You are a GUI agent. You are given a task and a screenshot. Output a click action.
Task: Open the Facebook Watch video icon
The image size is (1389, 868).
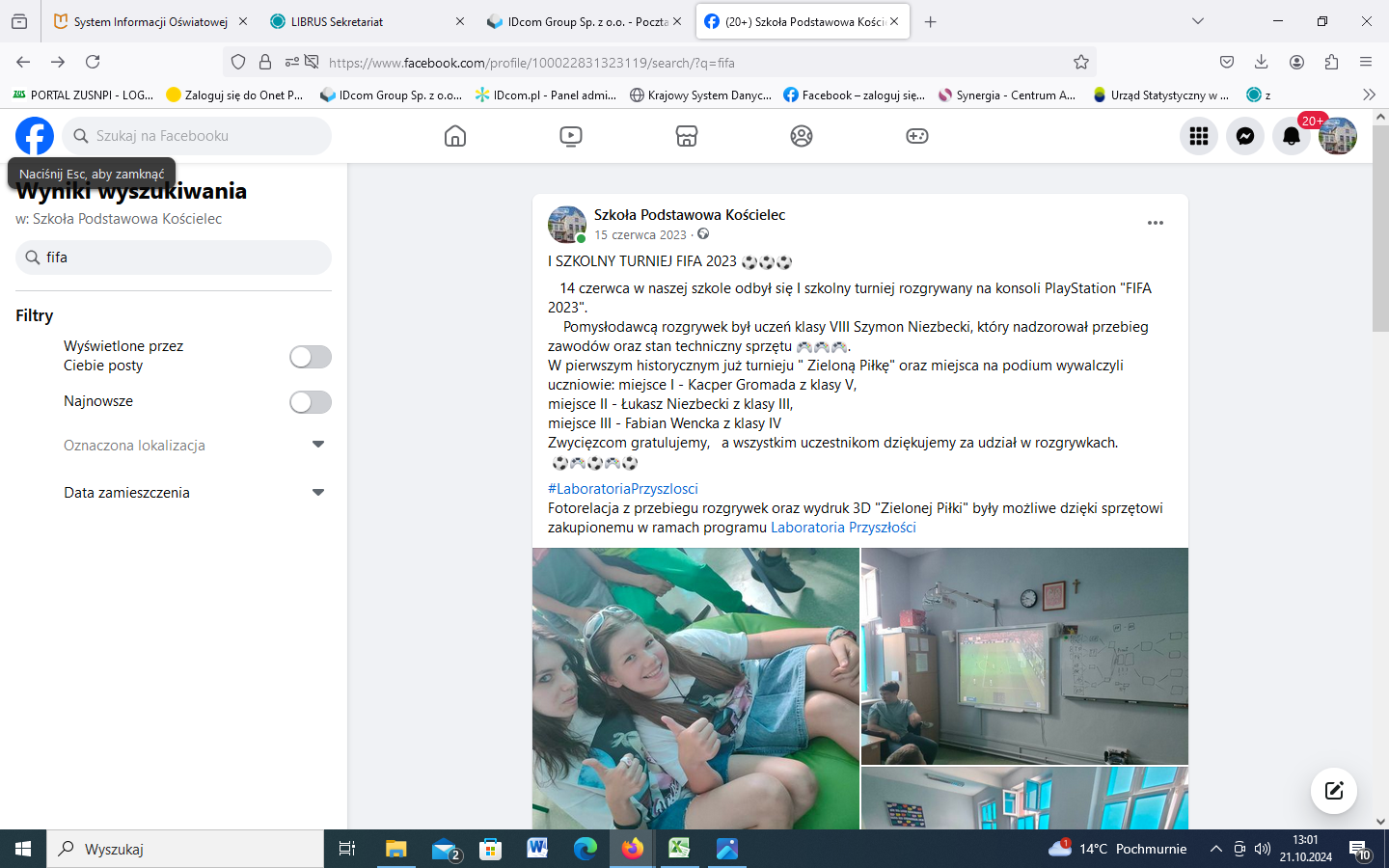(571, 136)
